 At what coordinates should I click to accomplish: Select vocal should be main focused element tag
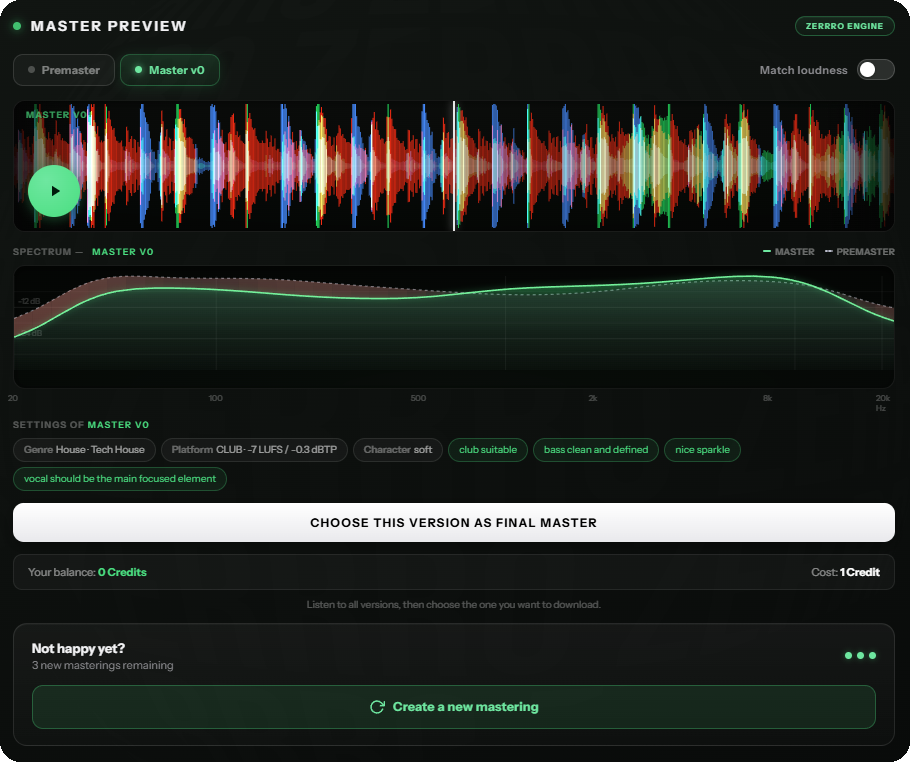tap(120, 479)
